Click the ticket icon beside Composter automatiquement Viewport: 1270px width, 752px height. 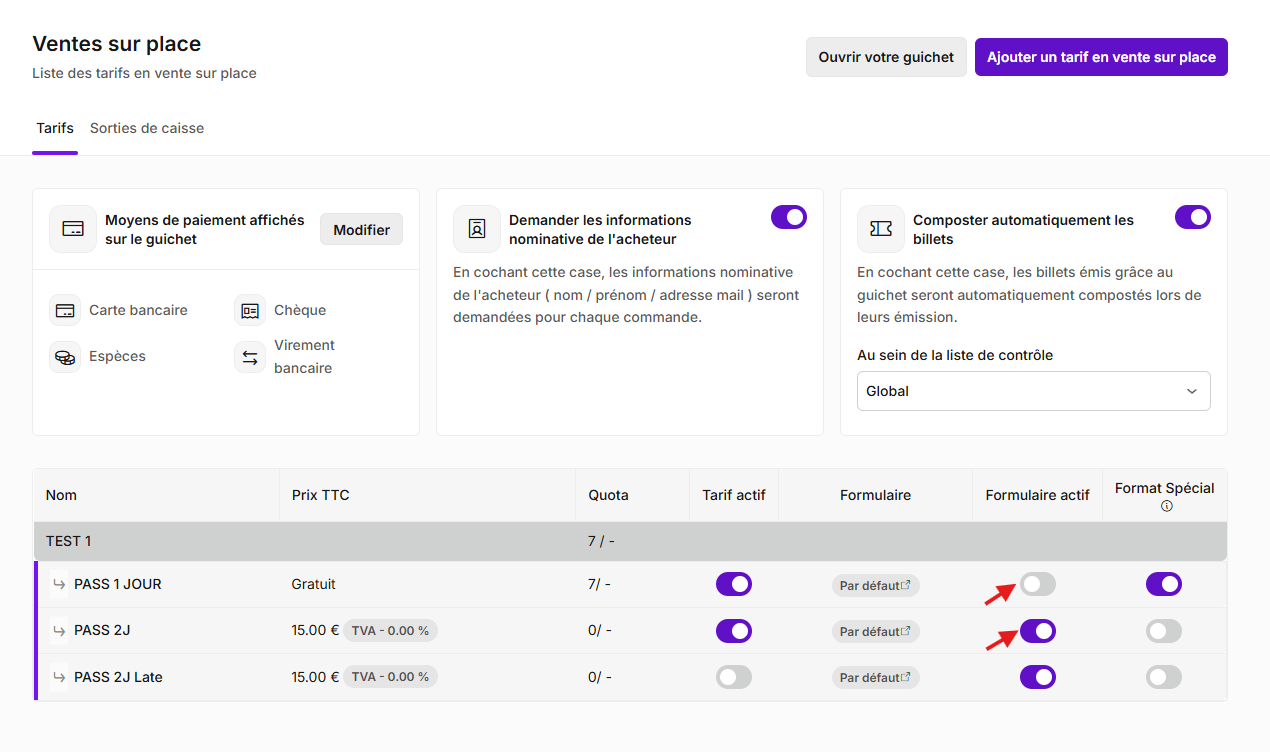(x=881, y=229)
